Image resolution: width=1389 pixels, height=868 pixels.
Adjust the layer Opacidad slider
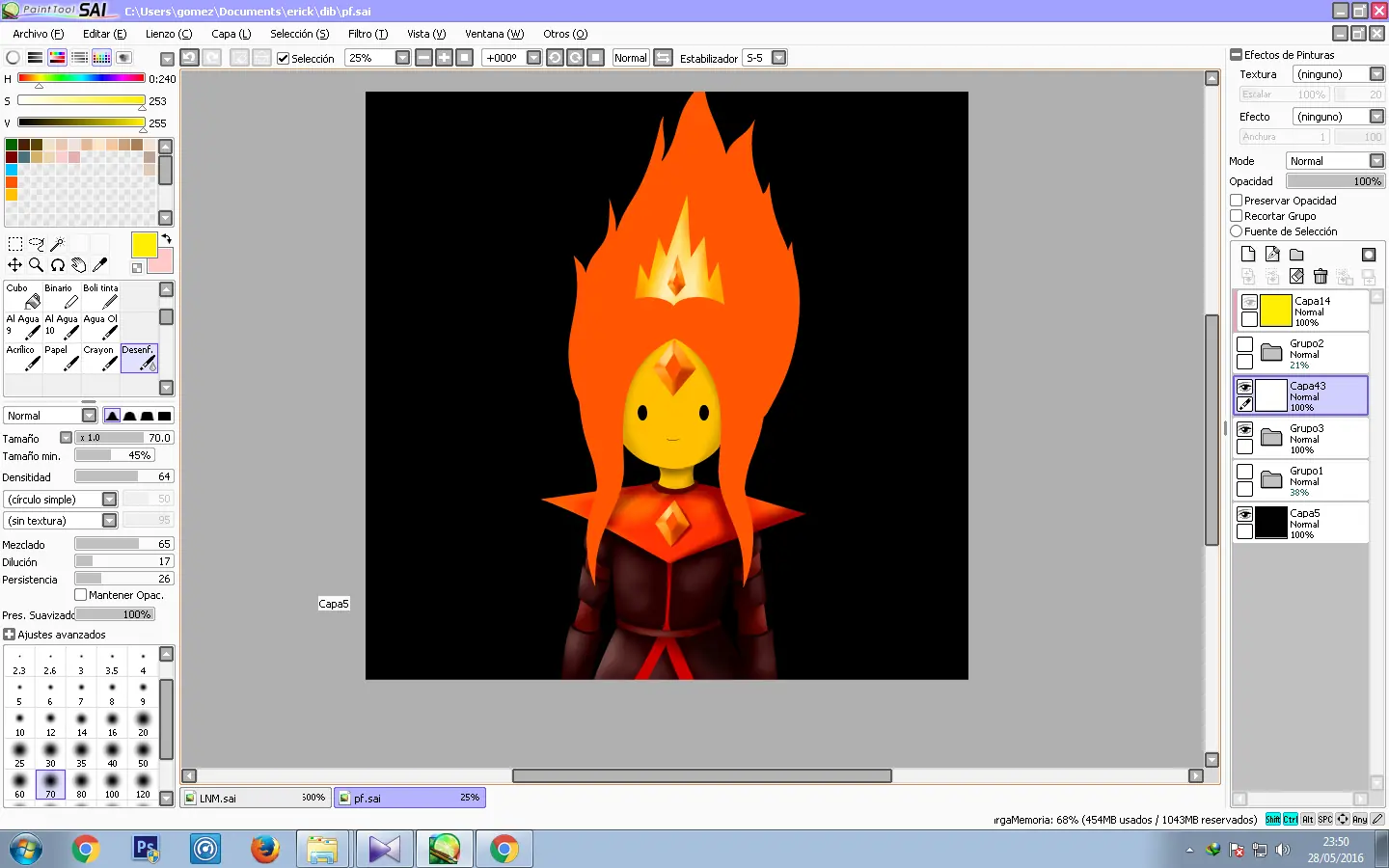coord(1335,181)
